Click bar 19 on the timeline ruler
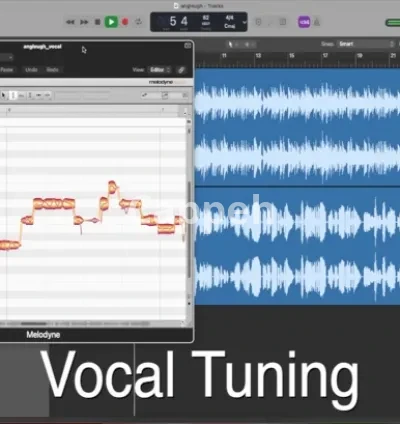Viewport: 400px width, 424px height. point(359,56)
